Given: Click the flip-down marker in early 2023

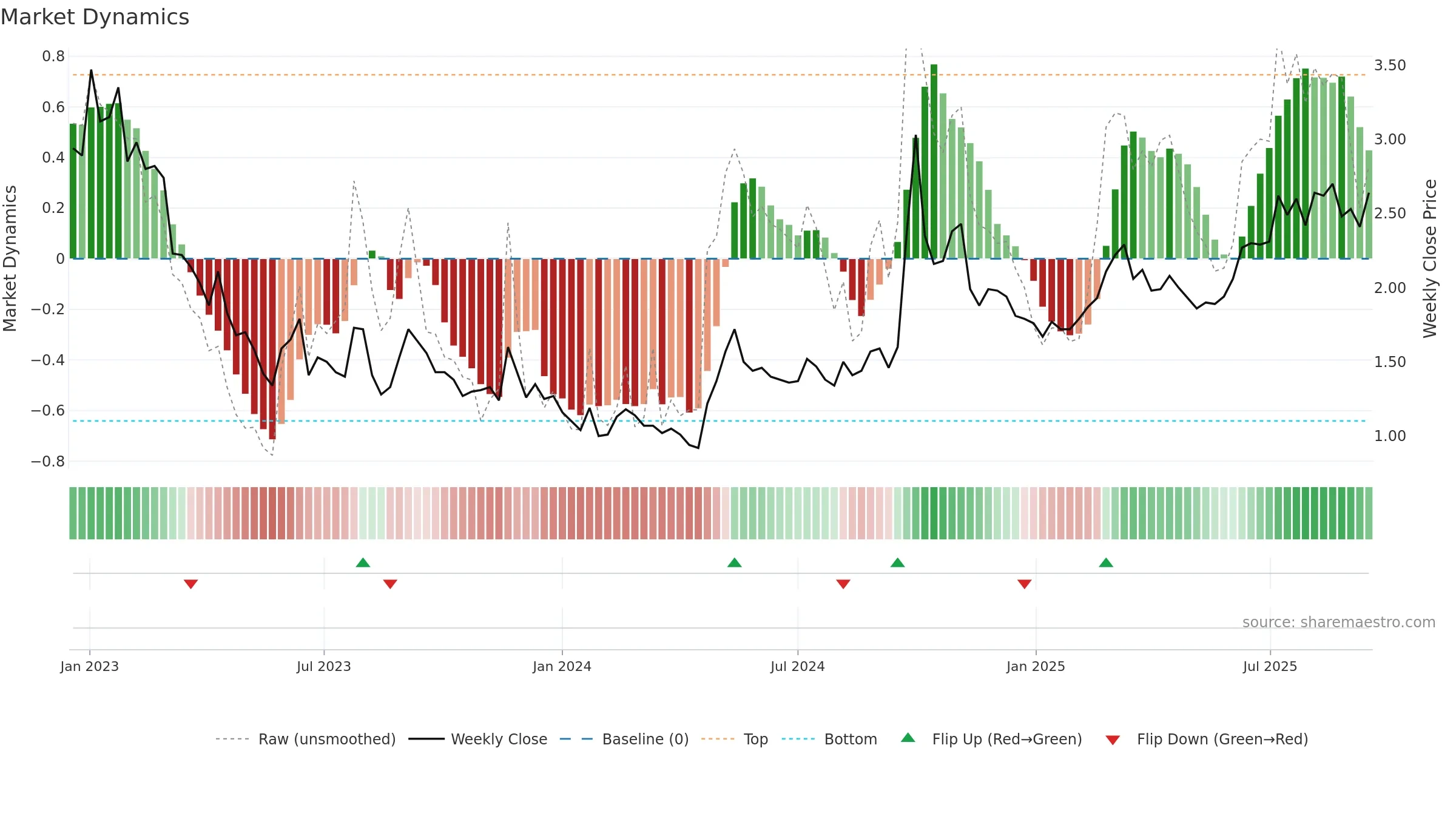Looking at the screenshot, I should click(190, 584).
